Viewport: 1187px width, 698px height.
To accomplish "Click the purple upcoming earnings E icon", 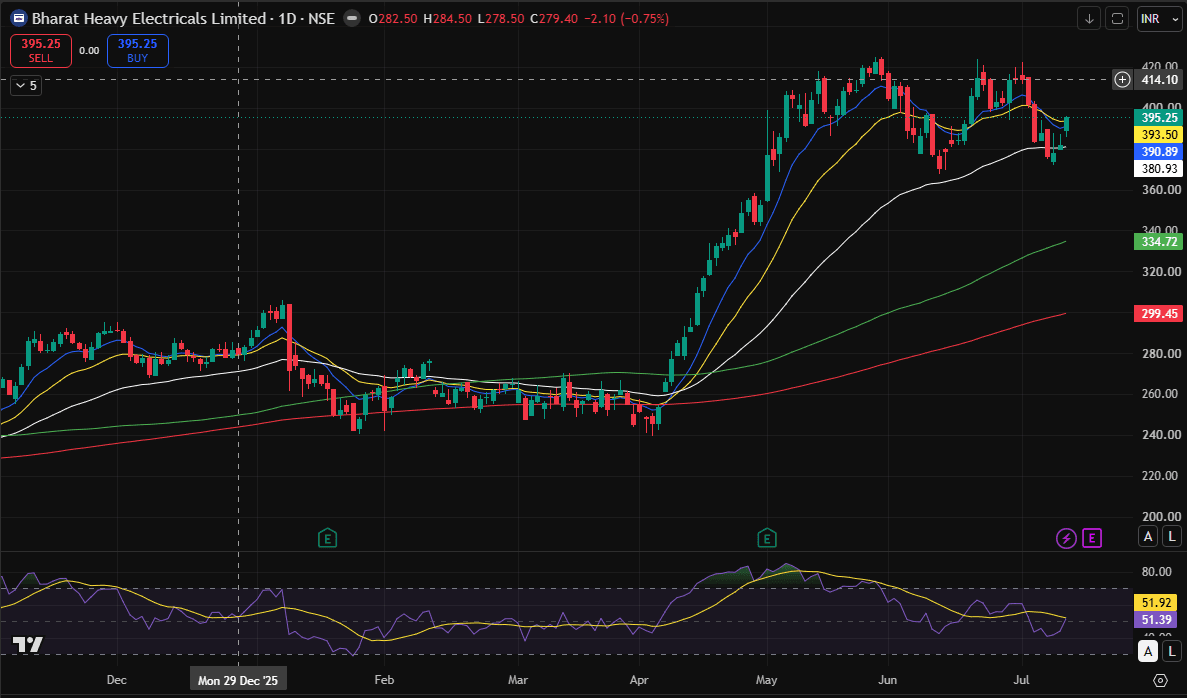I will pyautogui.click(x=1092, y=538).
